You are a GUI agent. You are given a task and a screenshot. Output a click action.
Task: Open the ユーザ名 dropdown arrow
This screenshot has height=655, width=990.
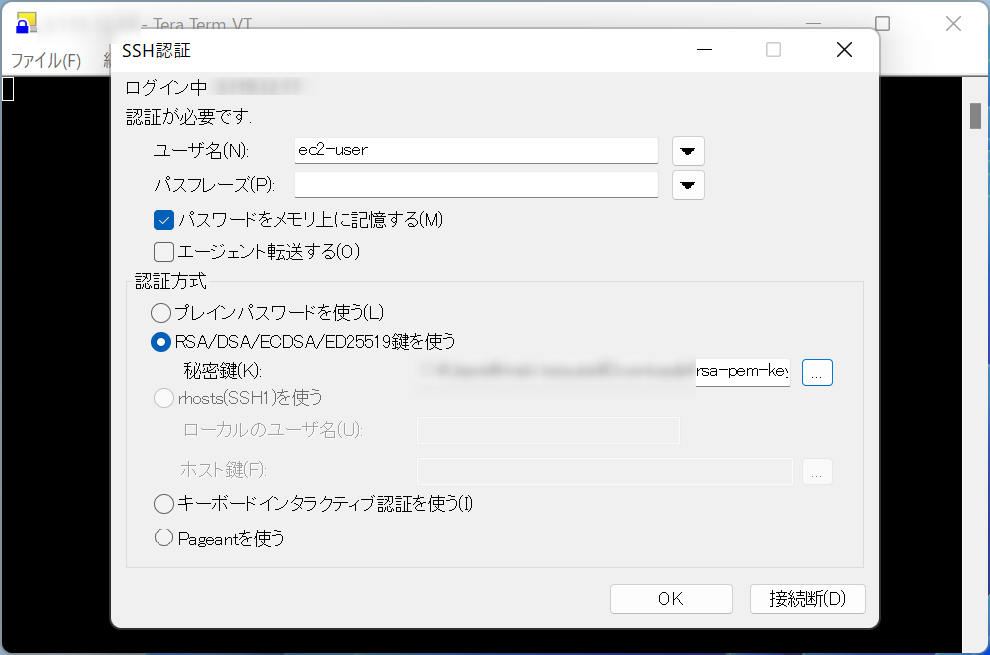(x=688, y=151)
